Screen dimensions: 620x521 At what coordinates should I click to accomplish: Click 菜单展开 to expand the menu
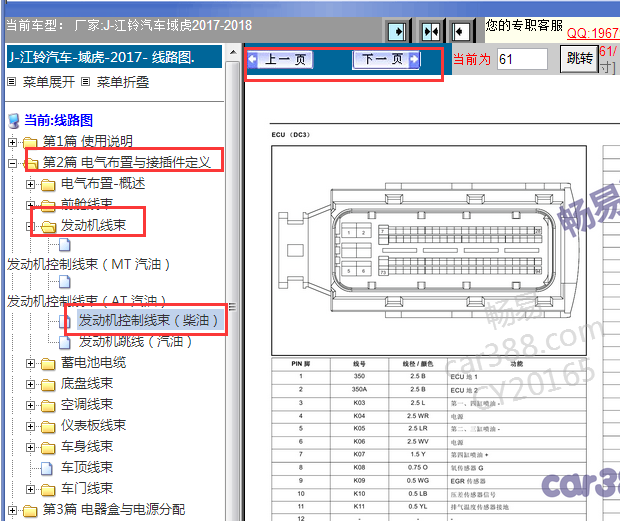click(48, 82)
